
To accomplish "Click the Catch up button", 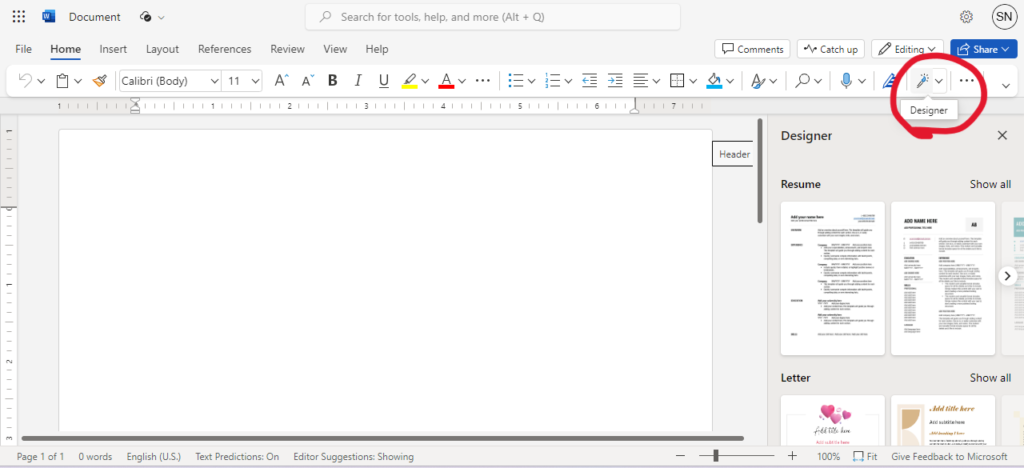I will coord(831,49).
